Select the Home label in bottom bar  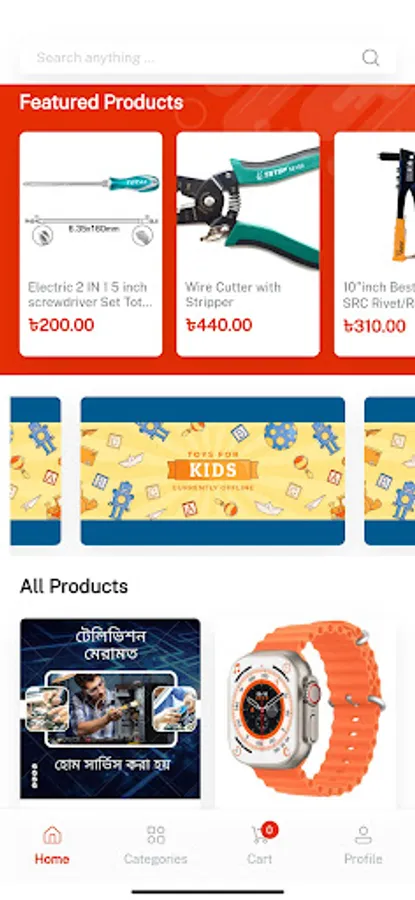(x=52, y=859)
